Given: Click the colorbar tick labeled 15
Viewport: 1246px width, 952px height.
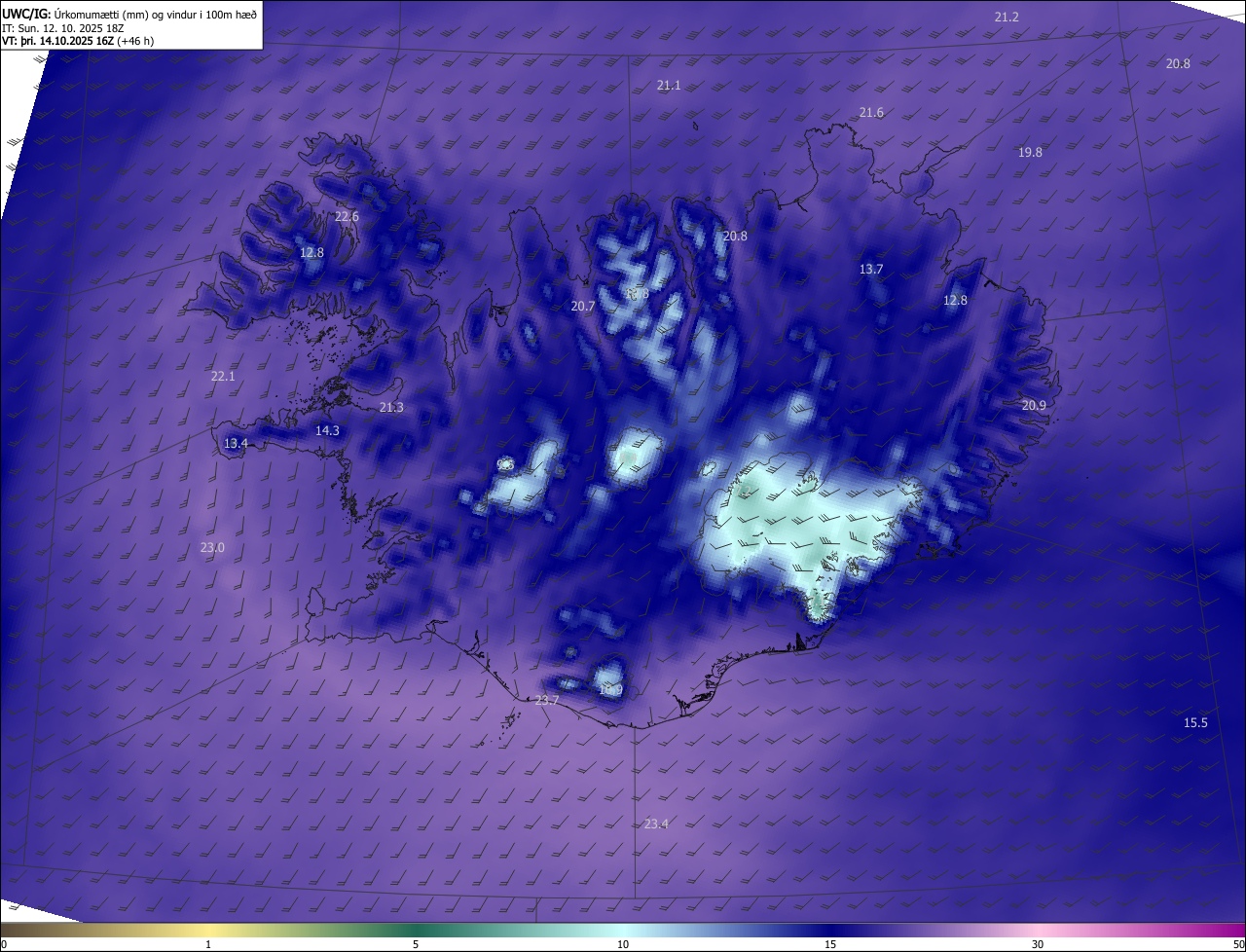Looking at the screenshot, I should [x=830, y=944].
